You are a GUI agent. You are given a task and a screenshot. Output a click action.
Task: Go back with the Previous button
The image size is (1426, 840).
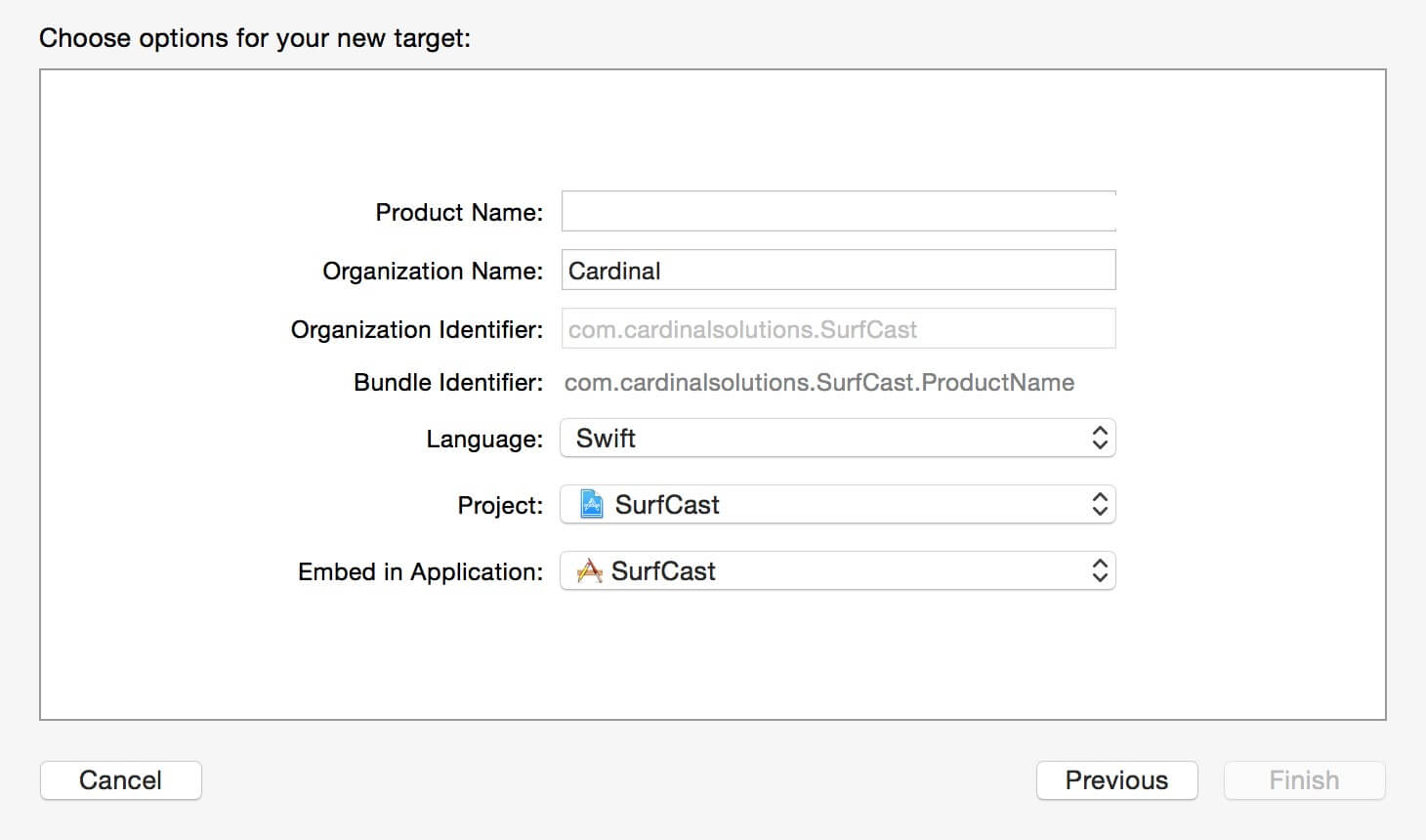pyautogui.click(x=1116, y=780)
